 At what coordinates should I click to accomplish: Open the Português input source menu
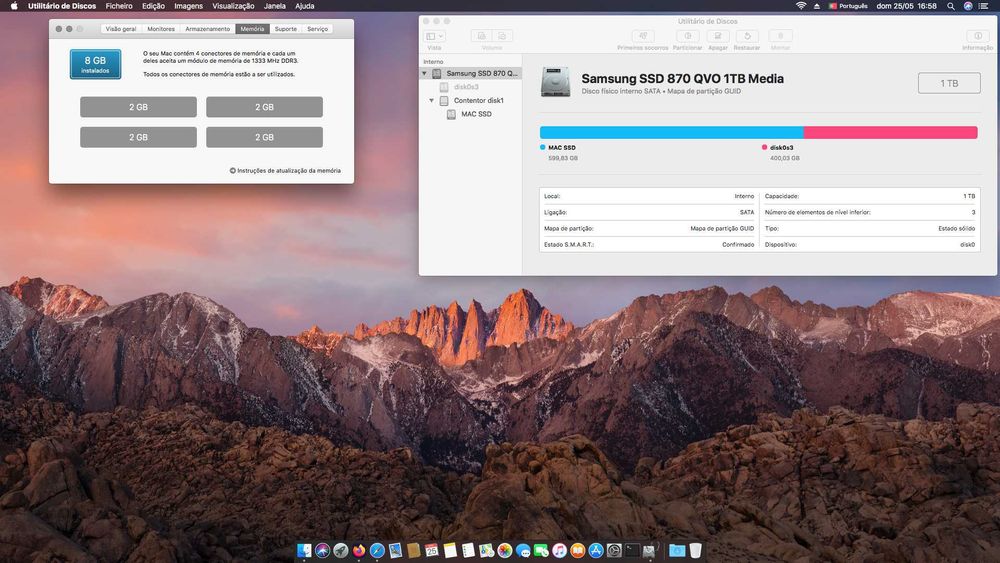click(848, 6)
